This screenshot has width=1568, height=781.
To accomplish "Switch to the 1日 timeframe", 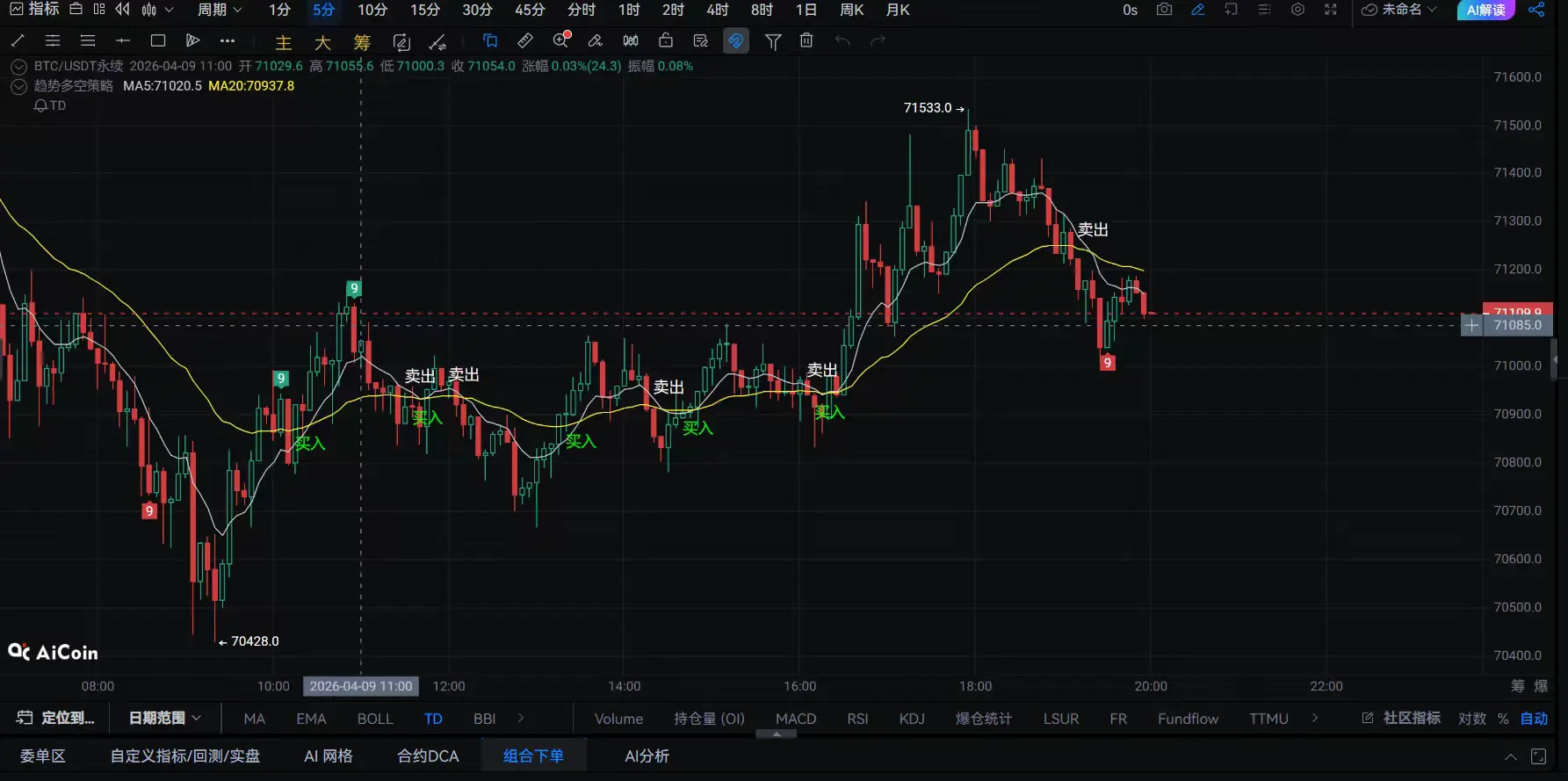I will click(806, 10).
